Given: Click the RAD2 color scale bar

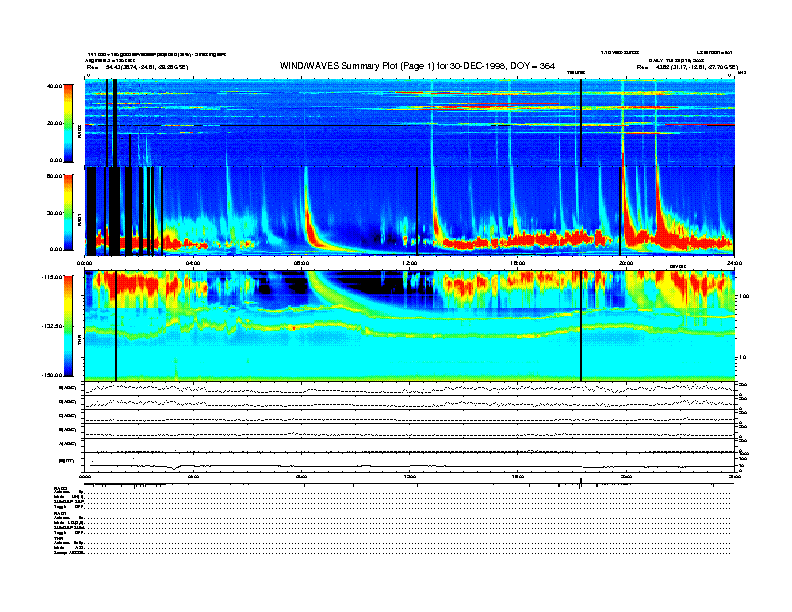Looking at the screenshot, I should [68, 123].
